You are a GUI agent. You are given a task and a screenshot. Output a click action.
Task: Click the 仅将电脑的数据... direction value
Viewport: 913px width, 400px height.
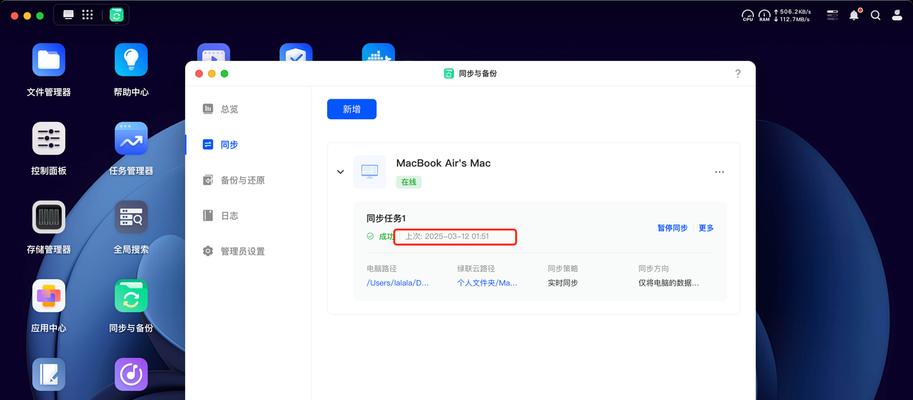668,283
